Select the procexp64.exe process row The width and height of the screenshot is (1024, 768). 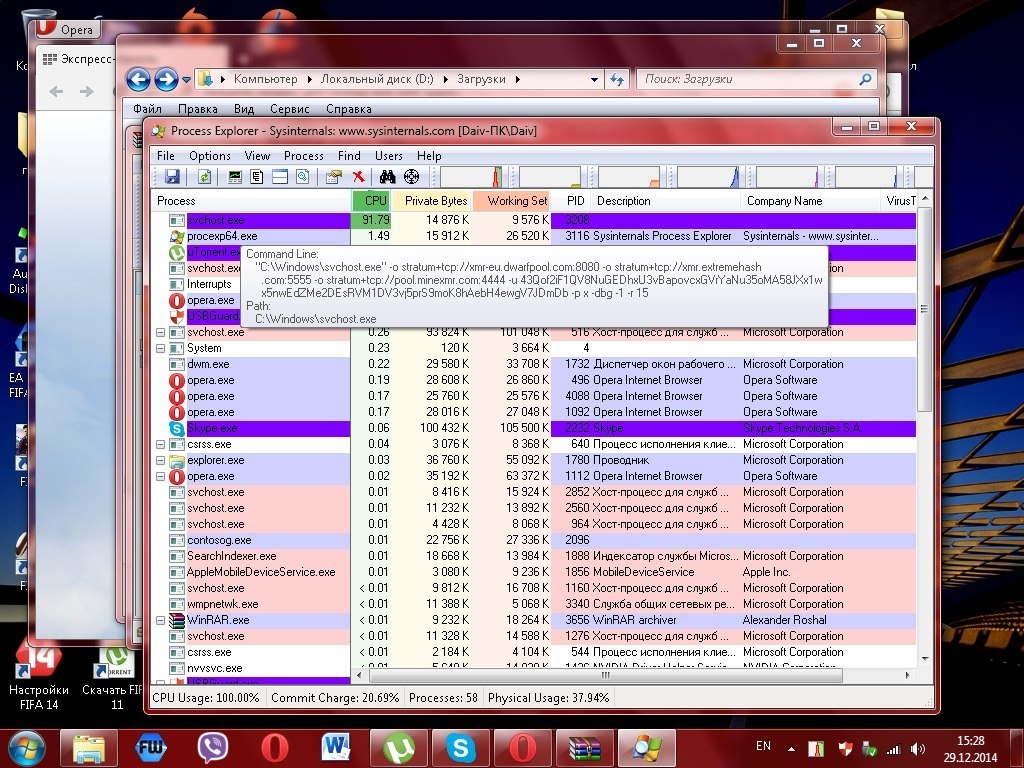coord(534,236)
